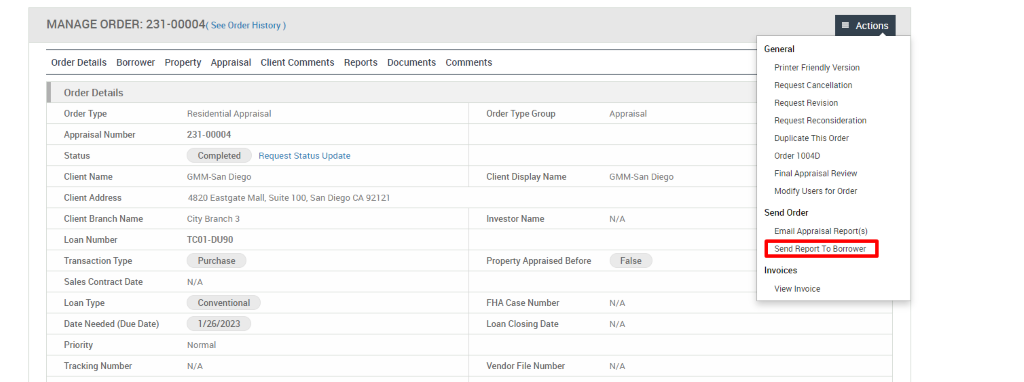Click the Conventional loan type badge
Image resolution: width=1024 pixels, height=382 pixels.
coord(223,303)
